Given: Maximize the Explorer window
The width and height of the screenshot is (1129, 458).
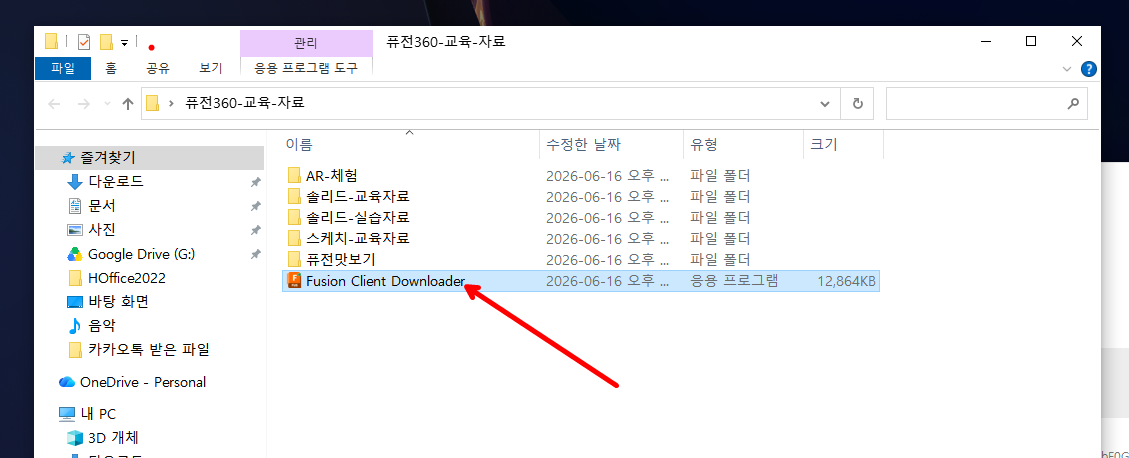Looking at the screenshot, I should tap(1030, 42).
